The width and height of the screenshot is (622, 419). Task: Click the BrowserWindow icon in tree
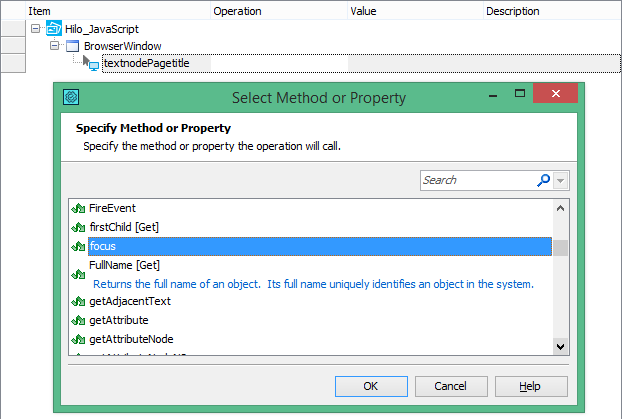[x=72, y=46]
